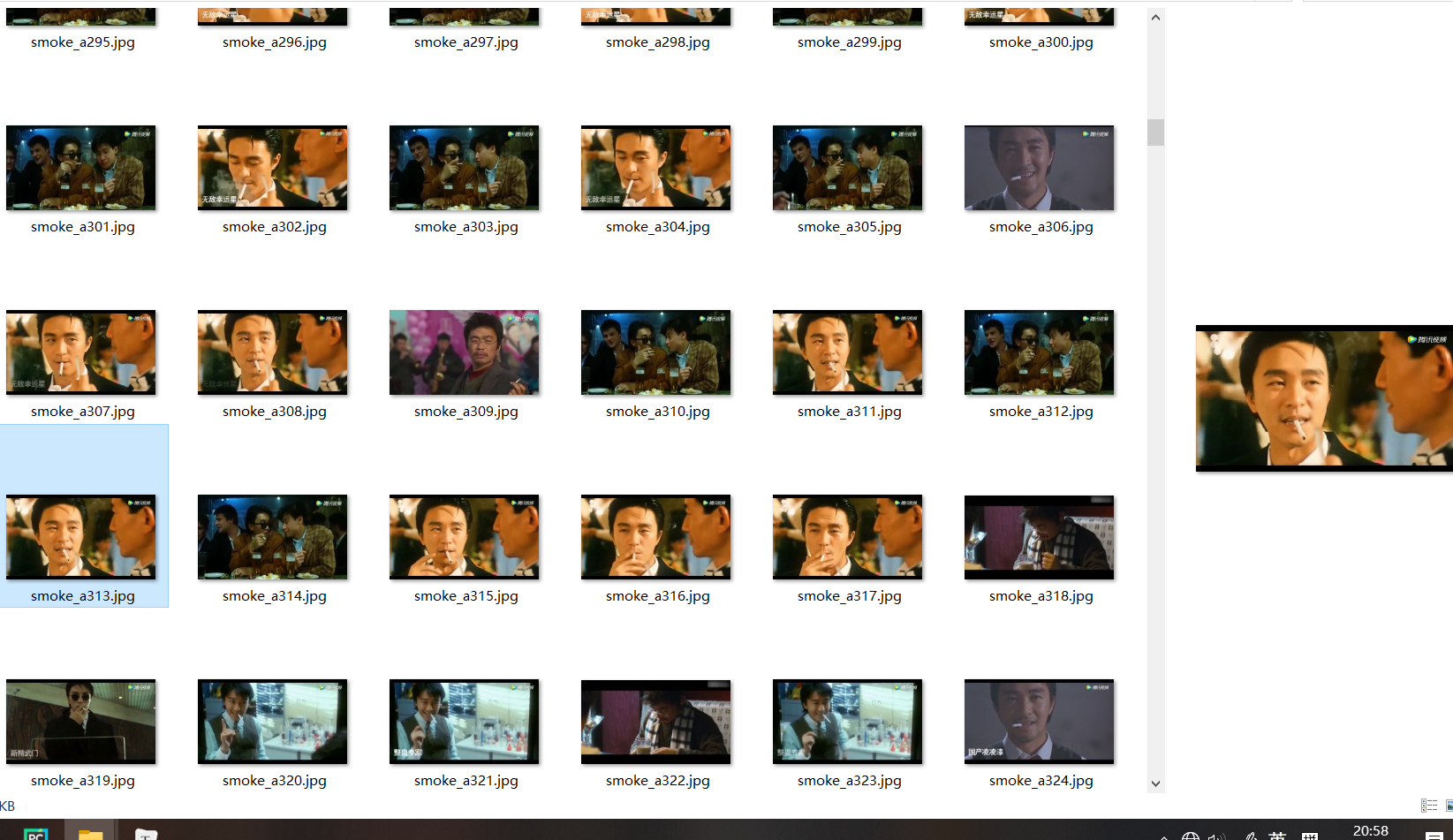
Task: Click the scrollbar up arrow
Action: (1155, 17)
